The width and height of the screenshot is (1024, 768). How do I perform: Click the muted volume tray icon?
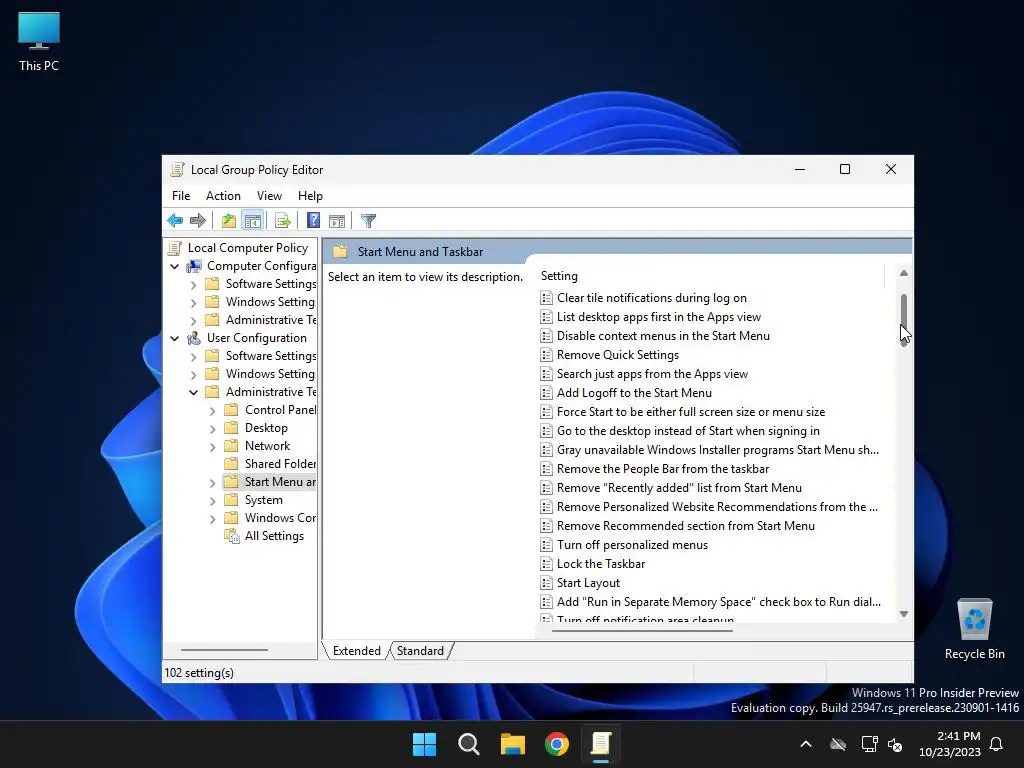pos(895,744)
